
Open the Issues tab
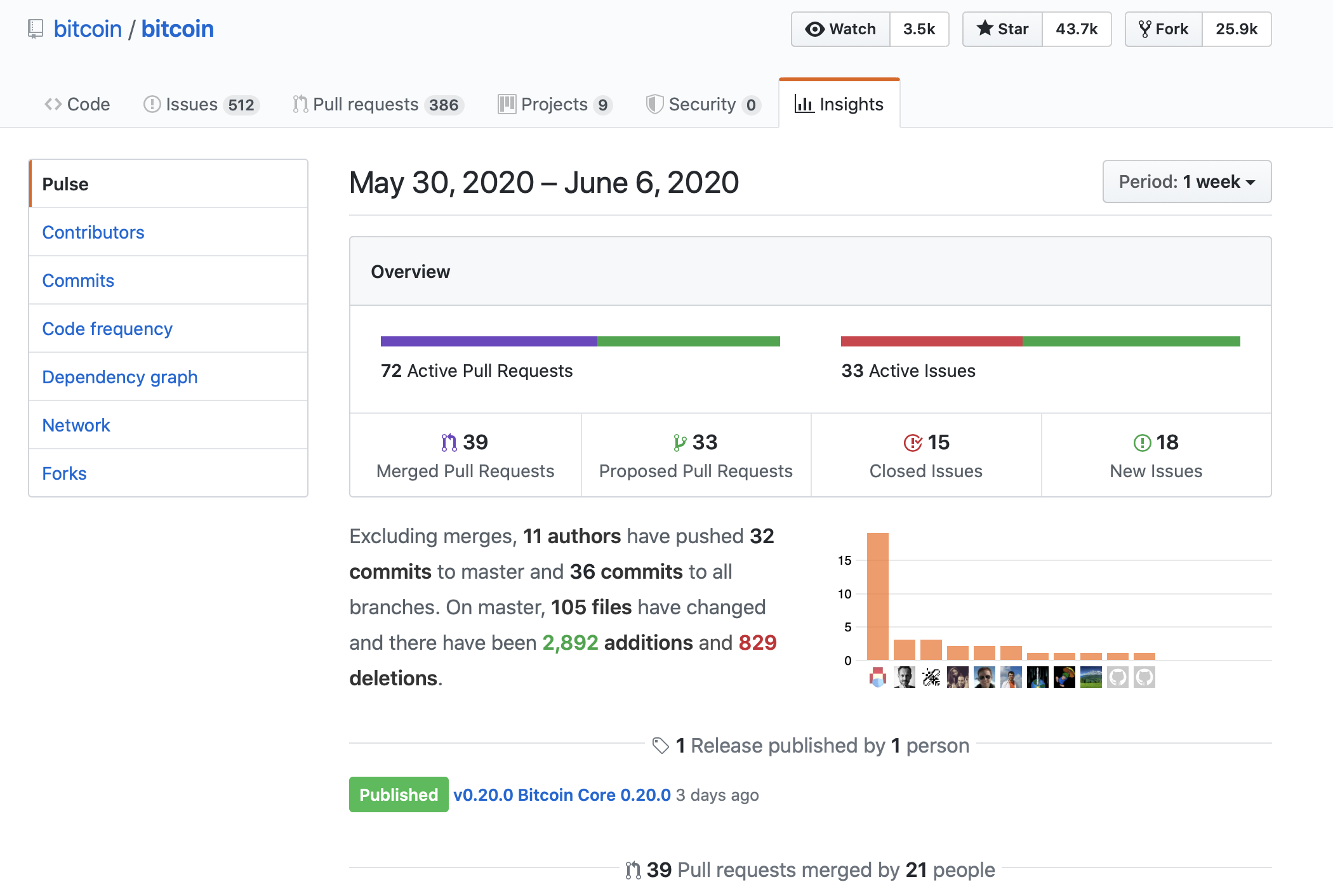[201, 104]
